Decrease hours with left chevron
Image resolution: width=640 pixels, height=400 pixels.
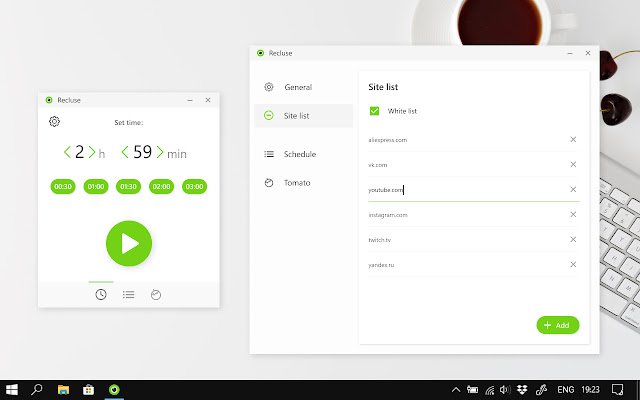(67, 152)
